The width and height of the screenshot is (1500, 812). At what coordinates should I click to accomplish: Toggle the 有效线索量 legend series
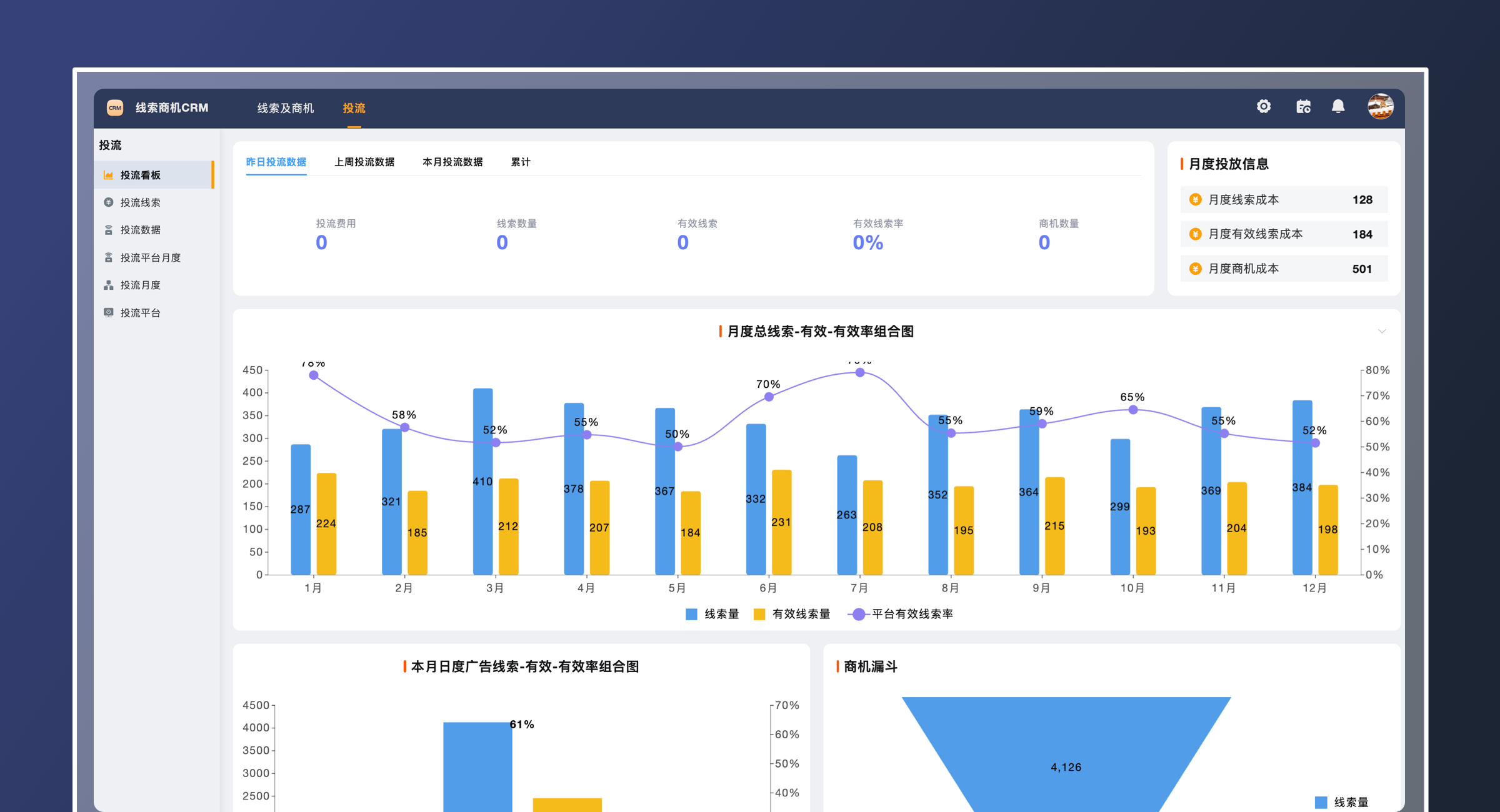pos(759,614)
